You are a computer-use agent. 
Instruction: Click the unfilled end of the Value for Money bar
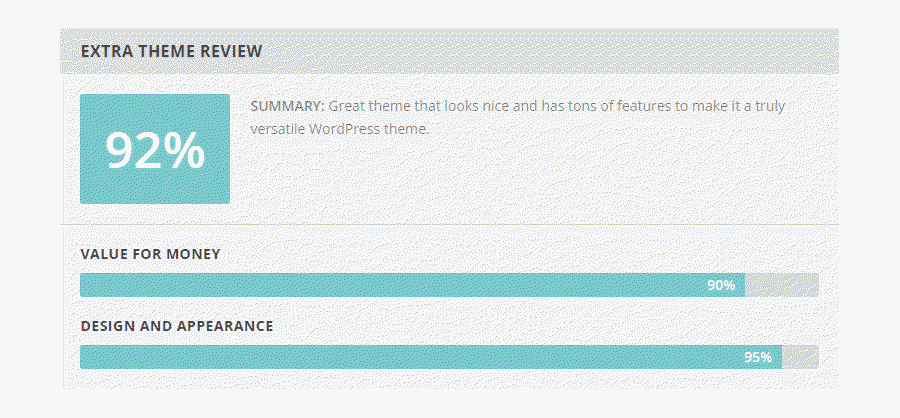tap(782, 285)
